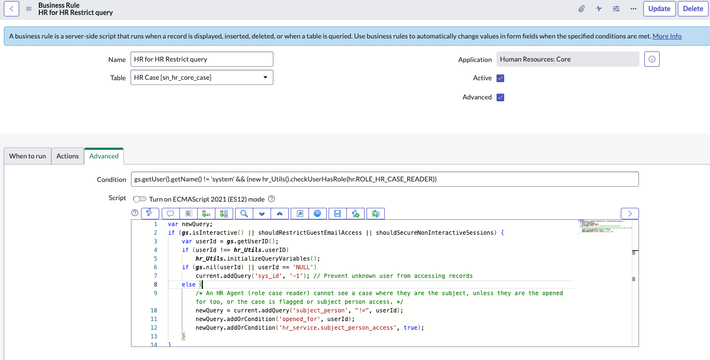Place cursor on line 1 var newQuery
Viewport: 710px width, 360px height.
coord(190,224)
